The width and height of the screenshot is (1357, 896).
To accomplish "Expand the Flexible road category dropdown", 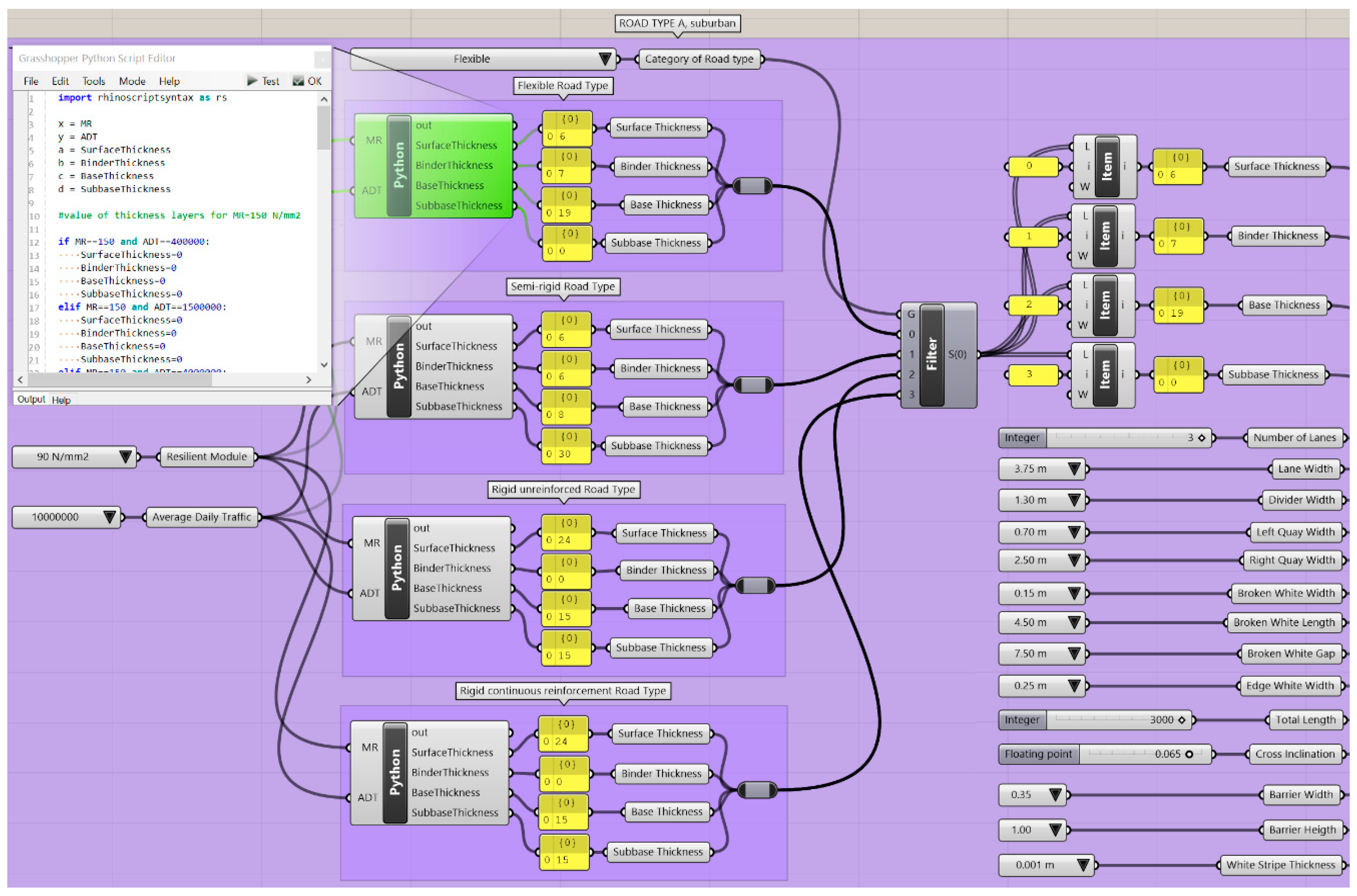I will coord(483,59).
